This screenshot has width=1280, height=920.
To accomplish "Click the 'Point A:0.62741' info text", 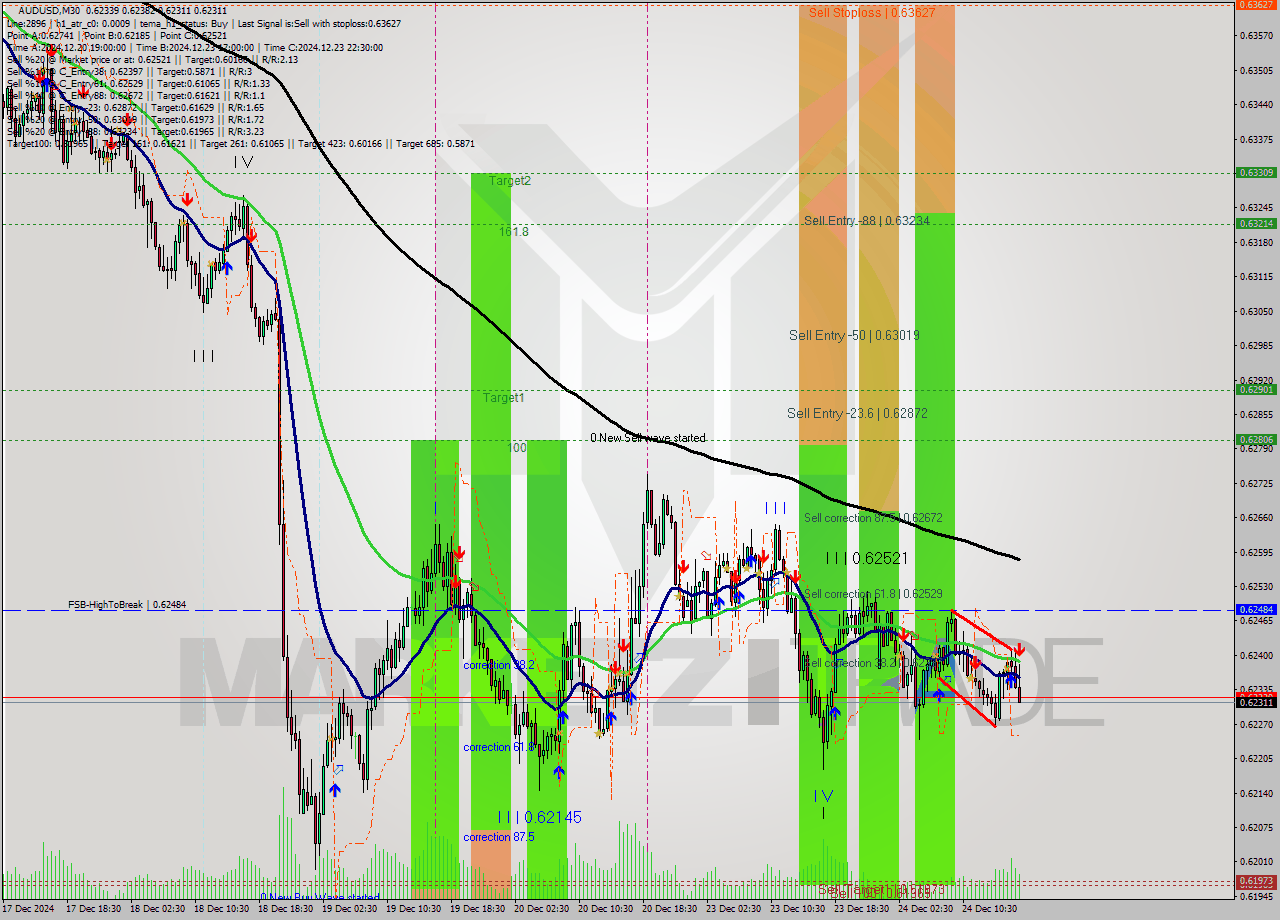I will point(40,35).
